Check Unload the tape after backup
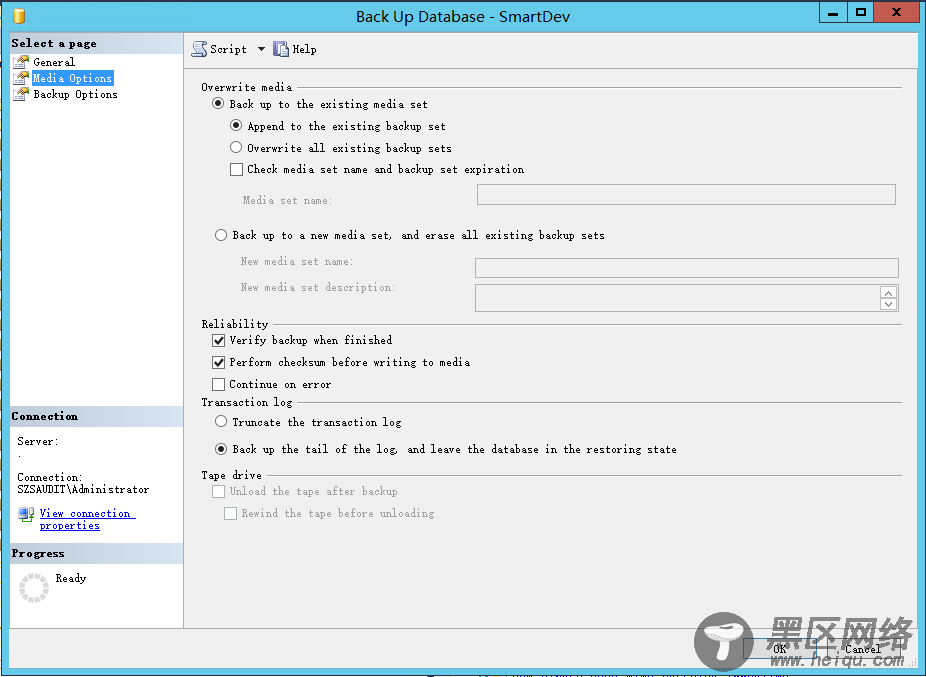The width and height of the screenshot is (926, 677). tap(219, 492)
